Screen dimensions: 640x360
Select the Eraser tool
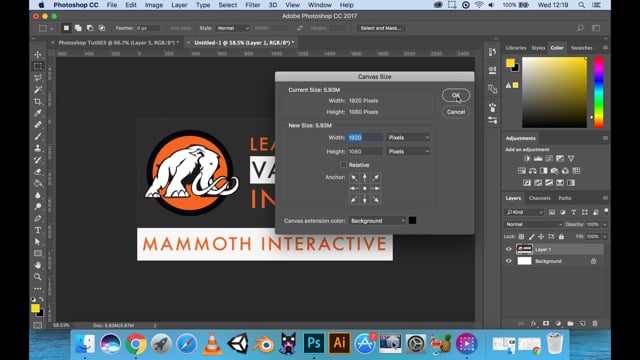pos(38,172)
